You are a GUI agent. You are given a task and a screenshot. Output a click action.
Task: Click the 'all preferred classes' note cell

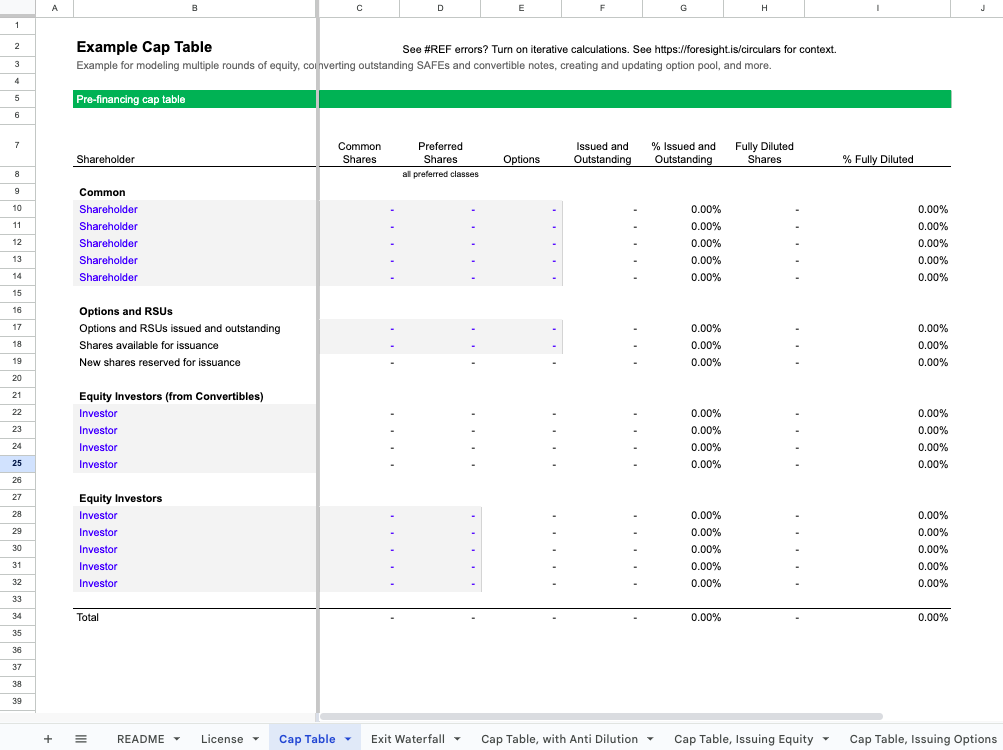440,174
